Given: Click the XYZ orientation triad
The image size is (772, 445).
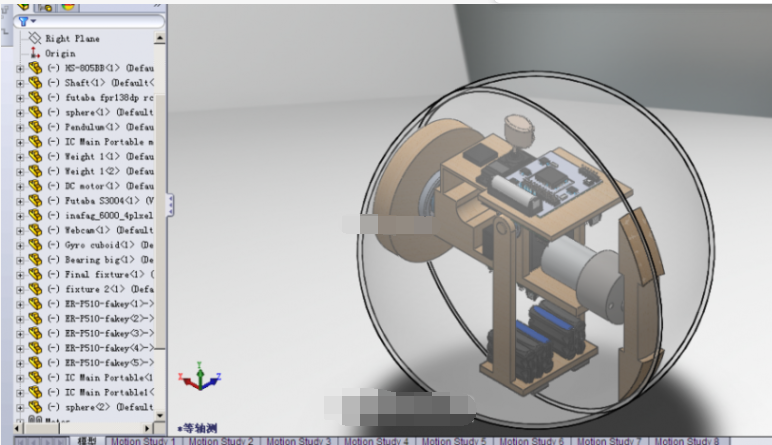Looking at the screenshot, I should pos(200,377).
